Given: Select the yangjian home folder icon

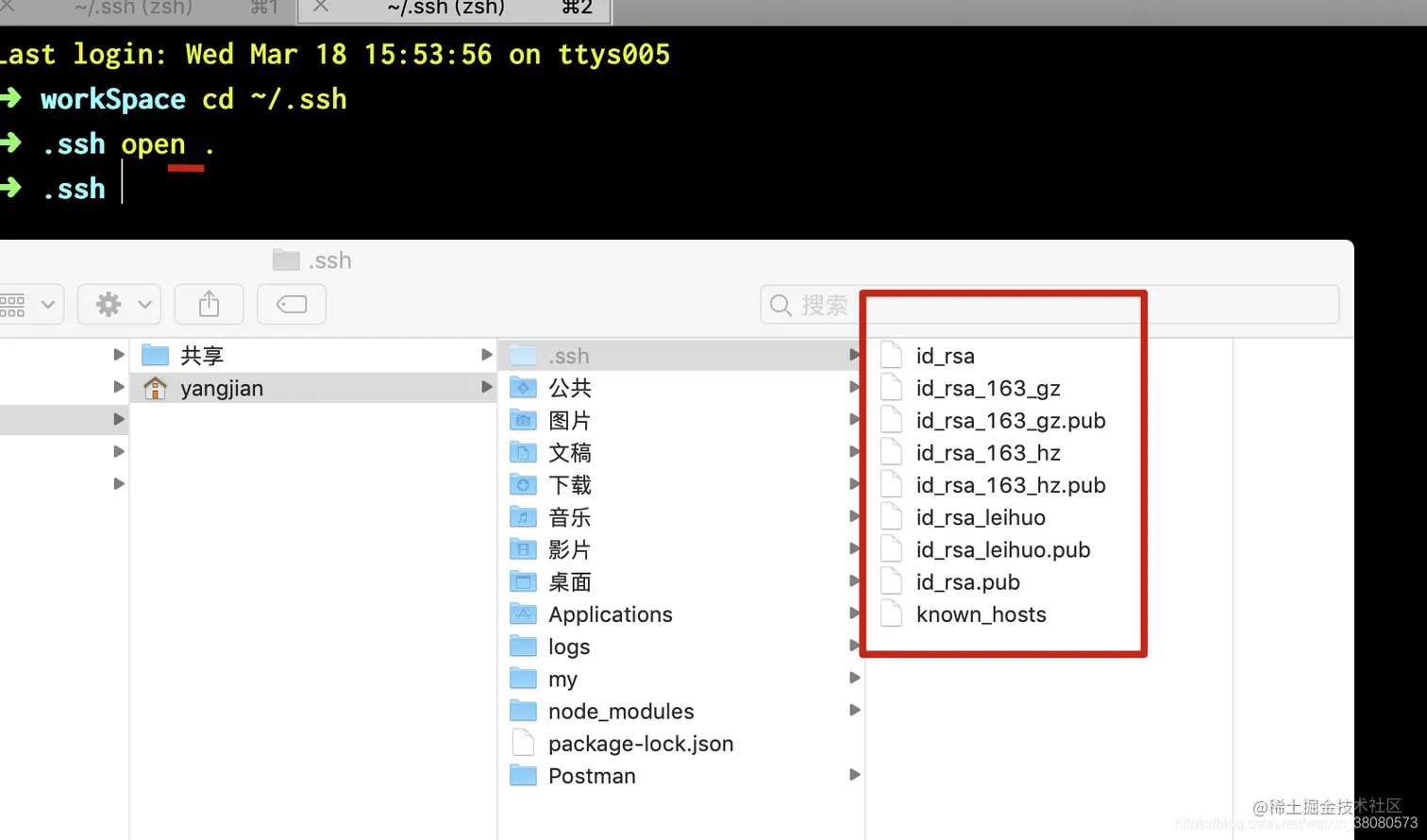Looking at the screenshot, I should (x=155, y=388).
